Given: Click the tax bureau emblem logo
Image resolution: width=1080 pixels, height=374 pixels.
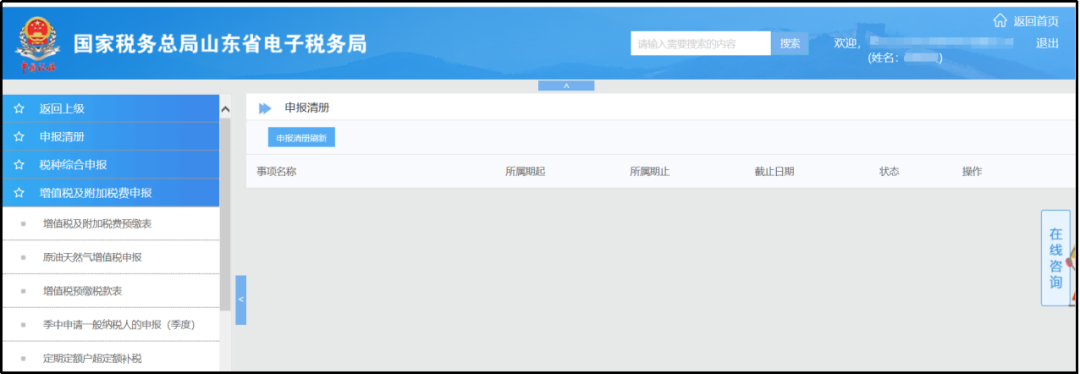Looking at the screenshot, I should pyautogui.click(x=38, y=45).
